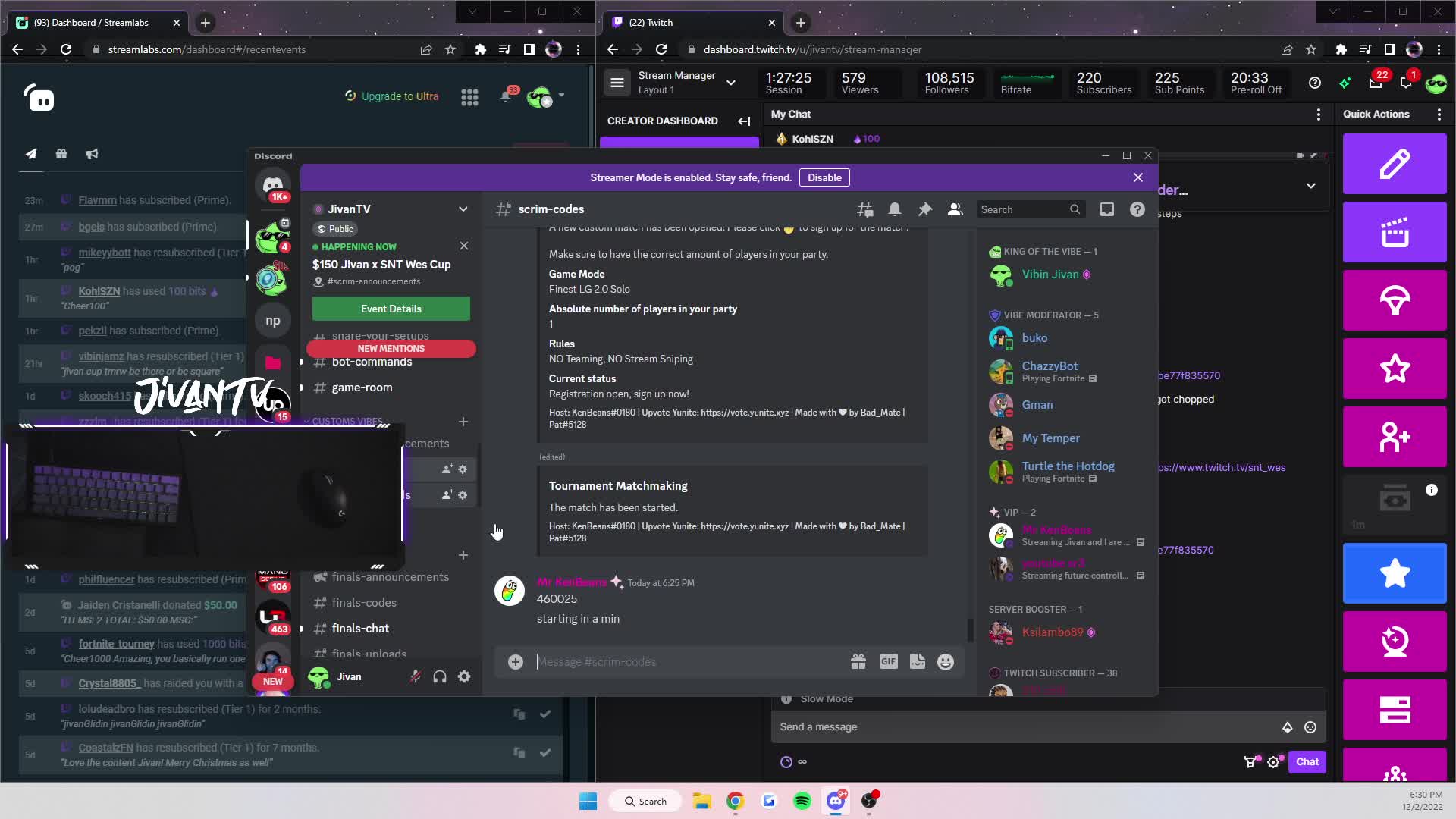Switch to Streamlabs Dashboard browser tab
Image resolution: width=1456 pixels, height=819 pixels.
(x=97, y=23)
